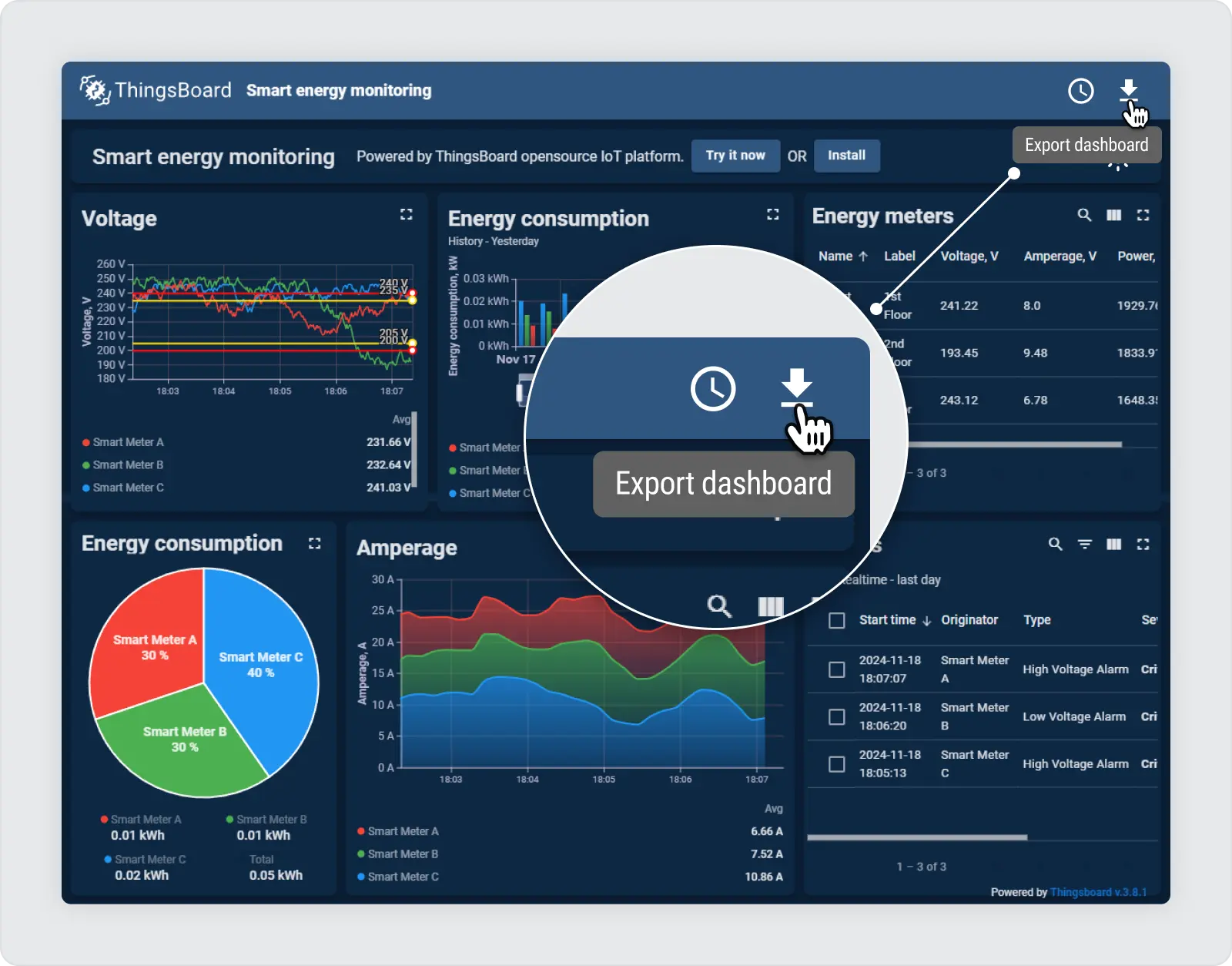Sort alarms by Start time column
This screenshot has height=966, width=1232.
888,620
